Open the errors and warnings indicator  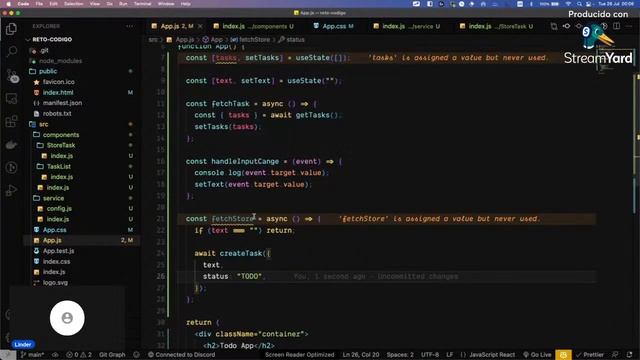(x=79, y=355)
